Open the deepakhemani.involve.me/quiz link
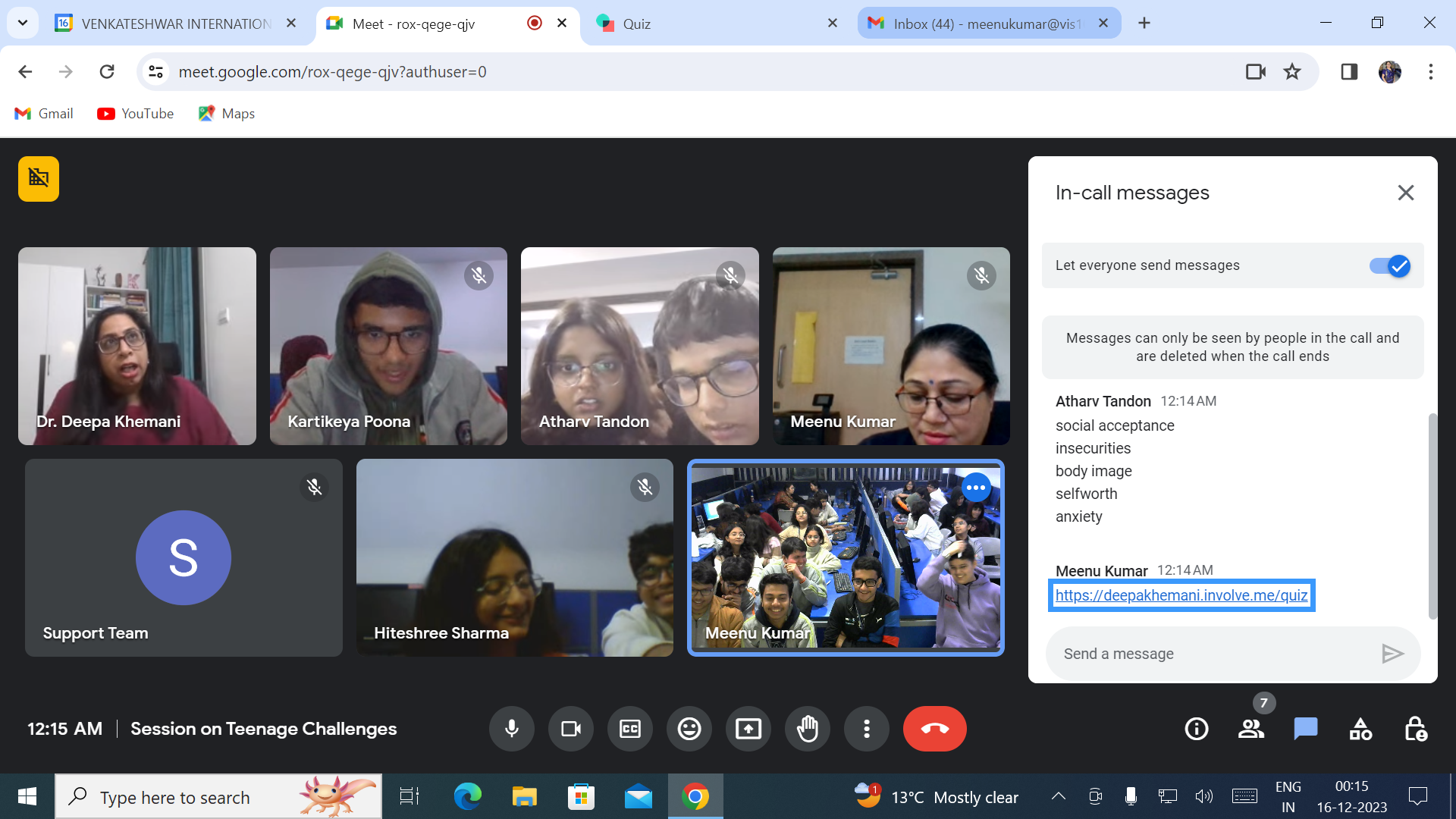Image resolution: width=1456 pixels, height=819 pixels. 1181,595
